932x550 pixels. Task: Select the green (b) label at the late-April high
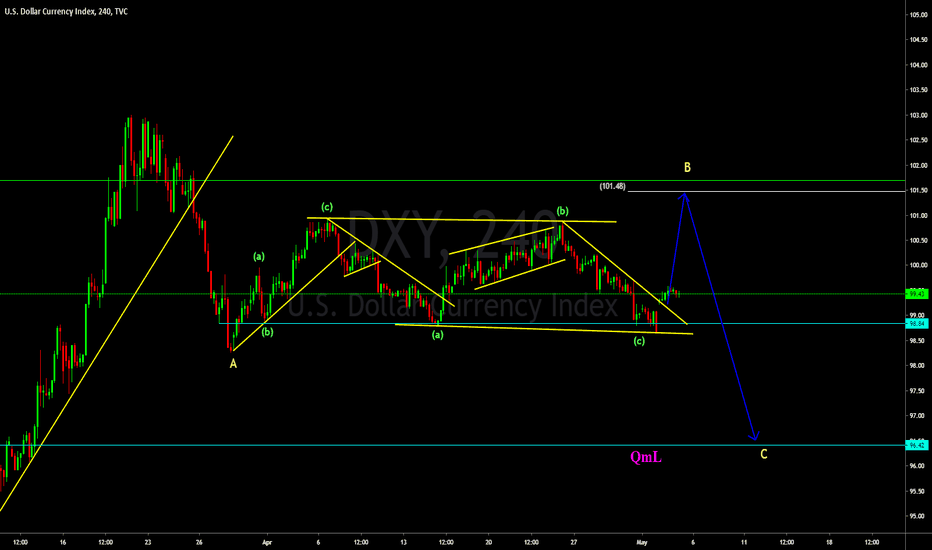click(562, 210)
